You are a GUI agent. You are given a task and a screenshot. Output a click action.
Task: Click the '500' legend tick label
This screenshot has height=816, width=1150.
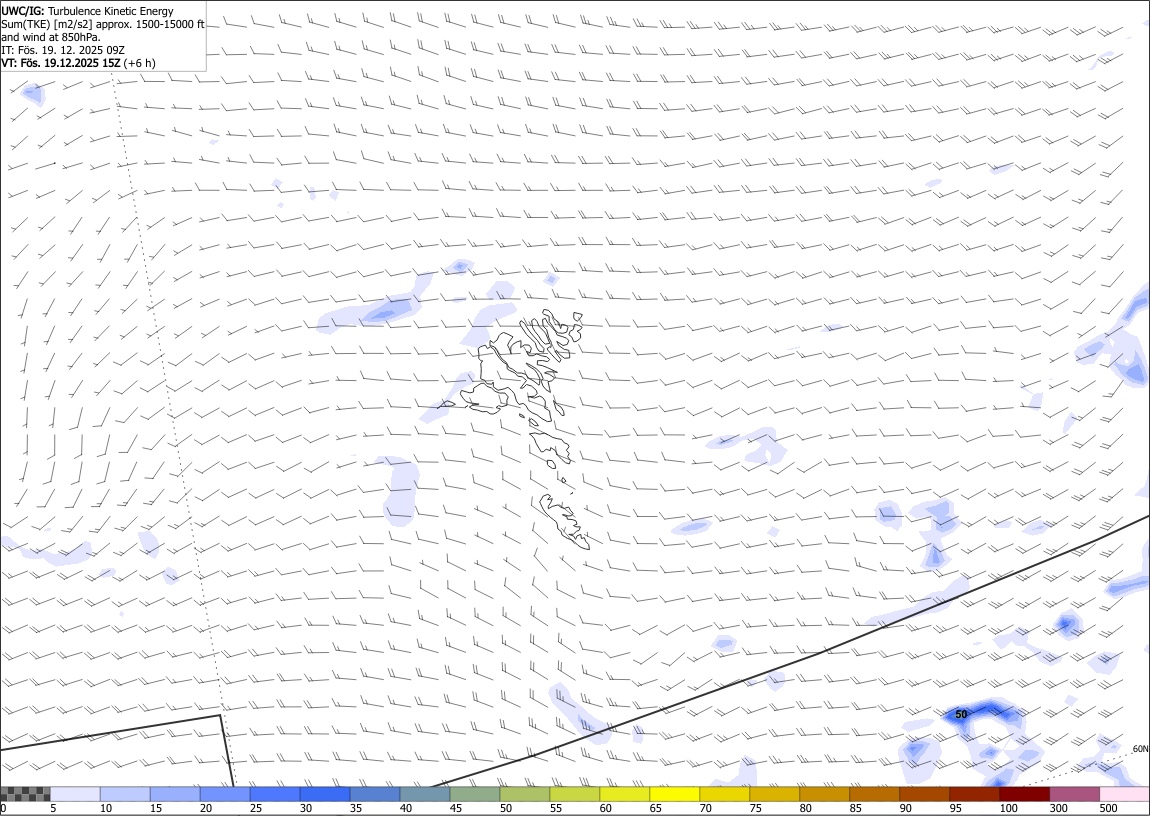click(1108, 808)
